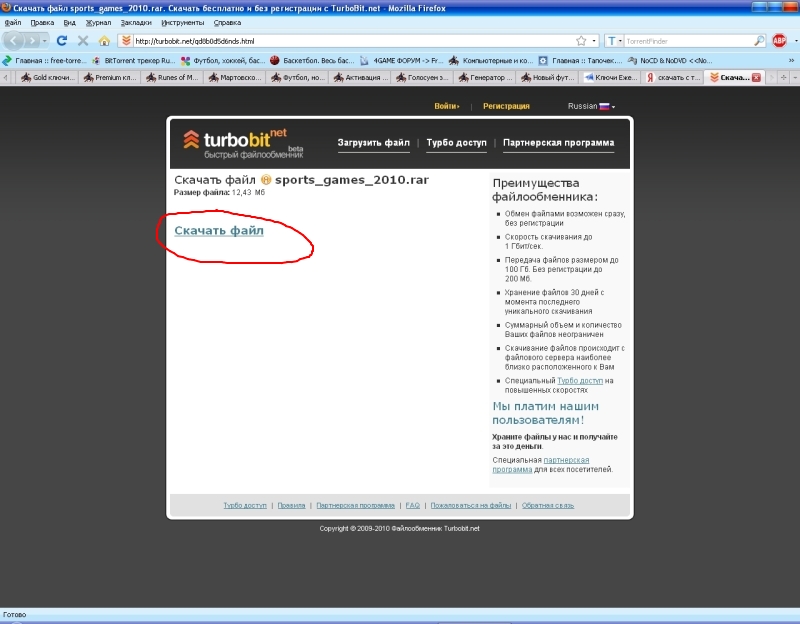The height and width of the screenshot is (624, 800).
Task: Click the URL address field
Action: point(352,41)
